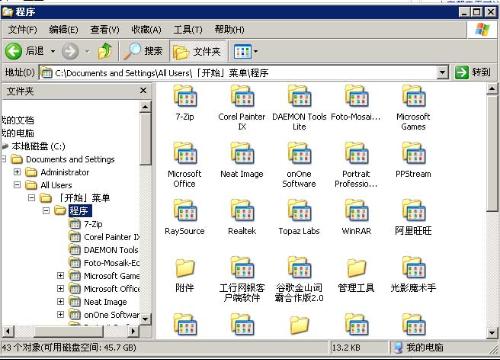Screen dimensions: 500x360
Task: Select All Users folder in tree
Action: click(56, 185)
